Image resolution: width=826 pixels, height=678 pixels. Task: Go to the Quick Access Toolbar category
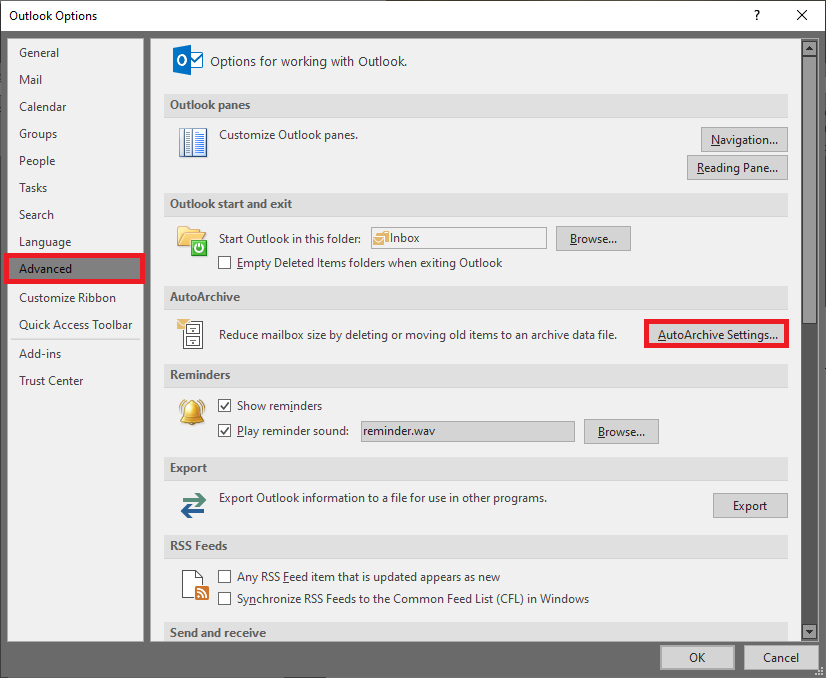[75, 325]
